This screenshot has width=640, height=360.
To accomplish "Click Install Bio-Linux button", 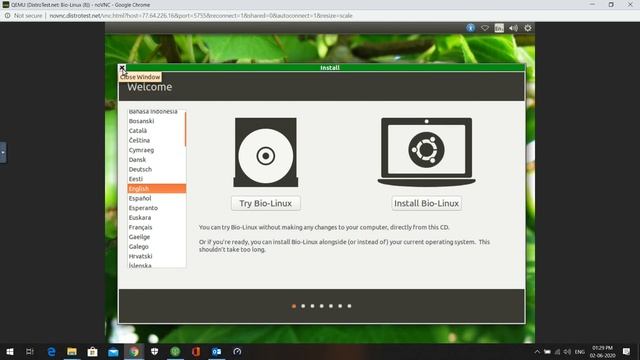I will (427, 203).
